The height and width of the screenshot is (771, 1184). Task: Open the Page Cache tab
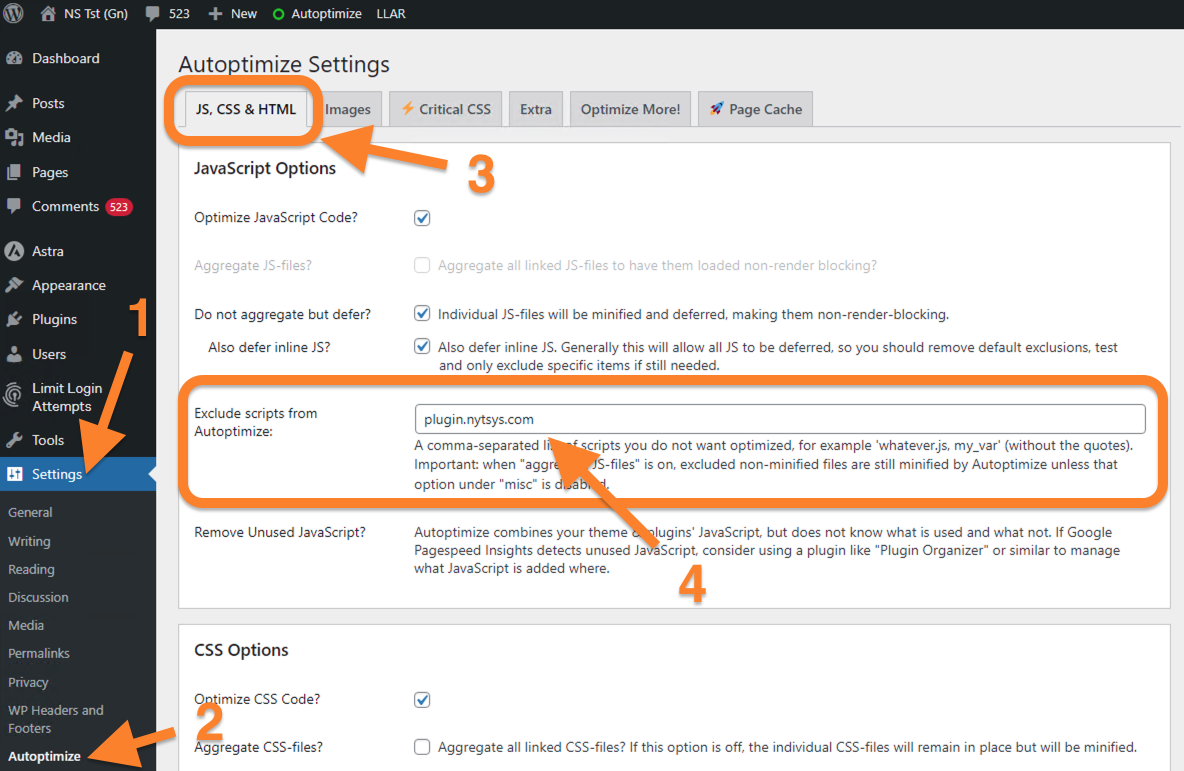(x=755, y=109)
